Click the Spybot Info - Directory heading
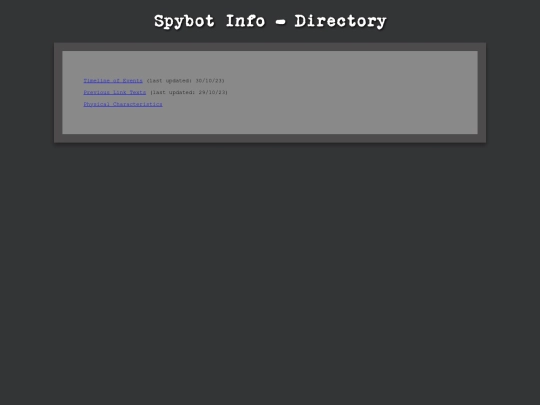The image size is (540, 405). pos(270,21)
